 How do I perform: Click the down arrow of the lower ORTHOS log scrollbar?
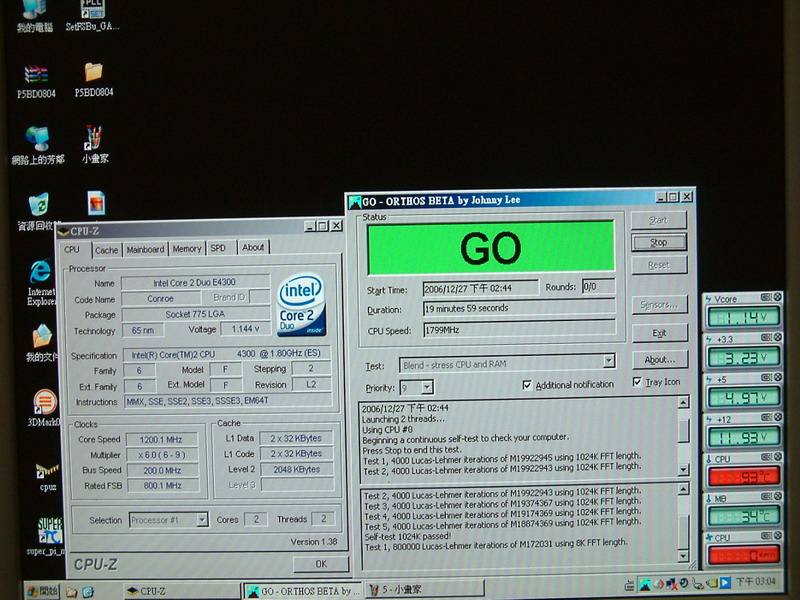(683, 556)
